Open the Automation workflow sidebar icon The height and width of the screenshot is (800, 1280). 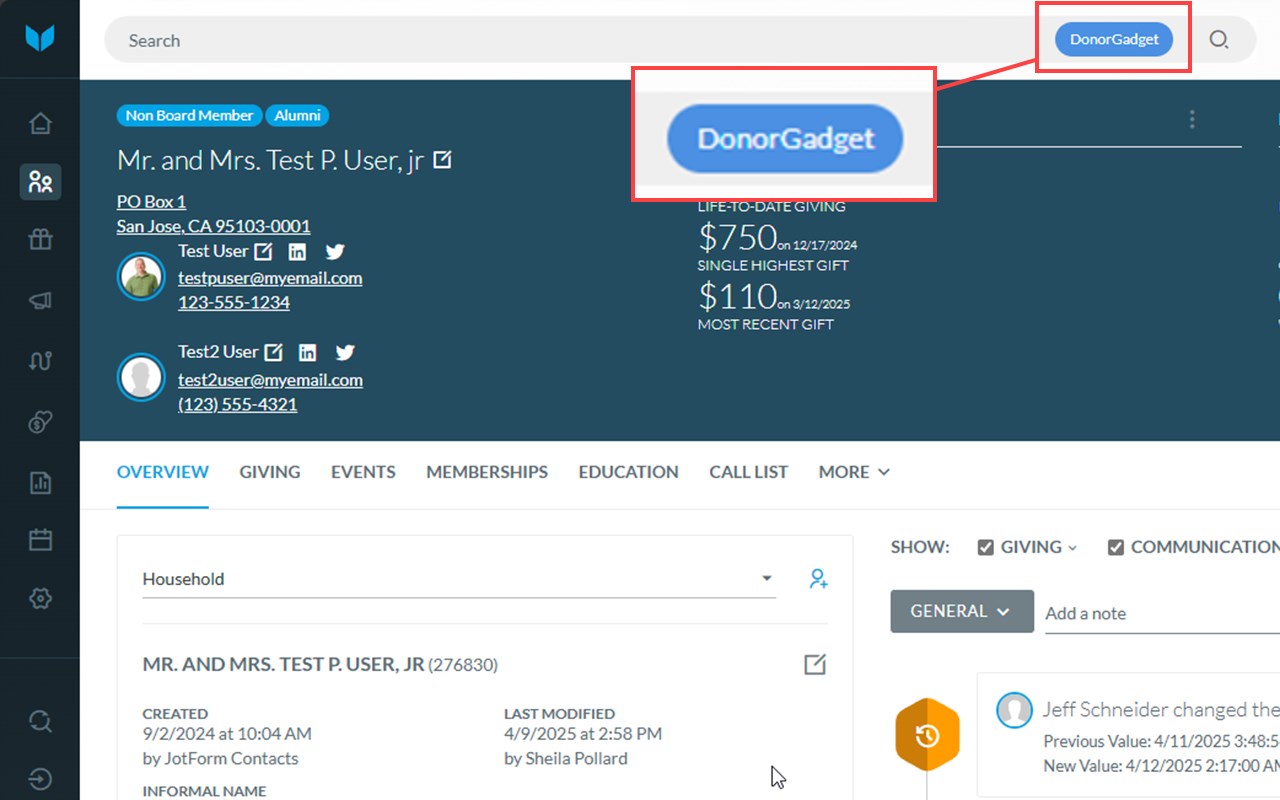(40, 361)
